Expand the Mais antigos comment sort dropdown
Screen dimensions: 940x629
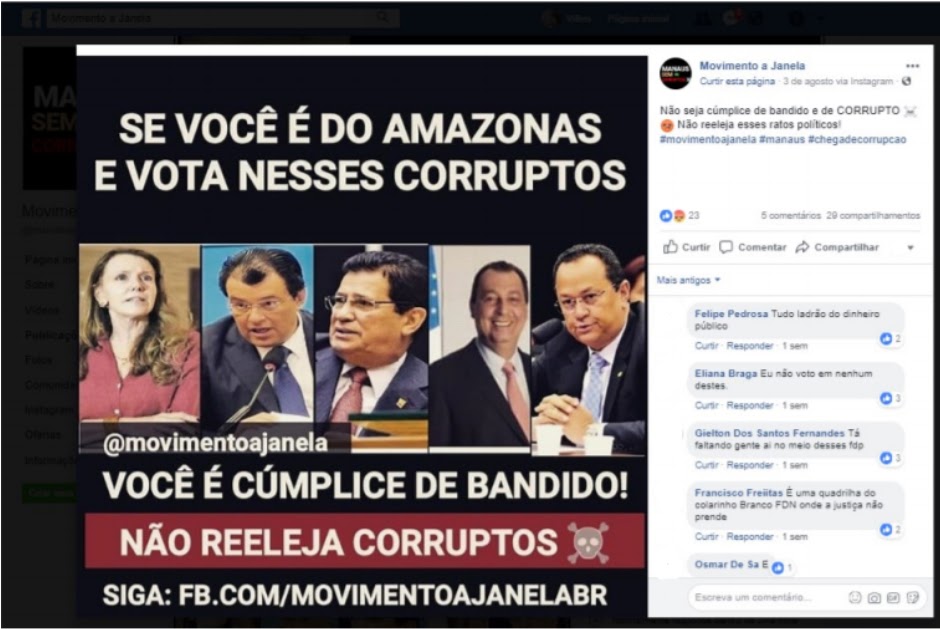coord(688,280)
